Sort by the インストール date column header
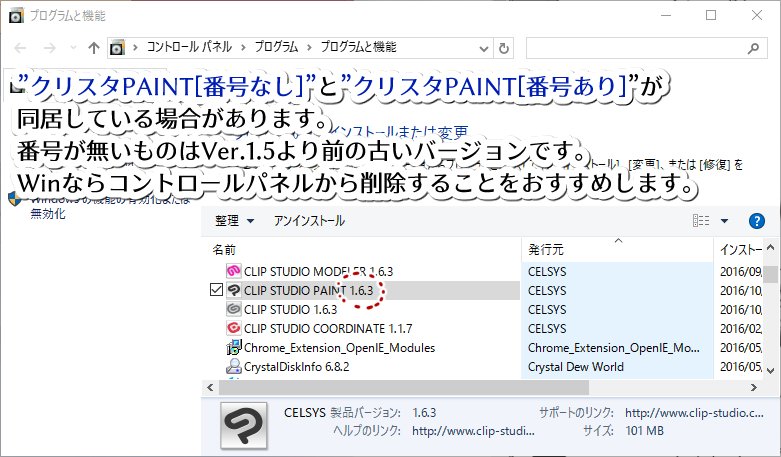This screenshot has height=457, width=781. tap(739, 249)
